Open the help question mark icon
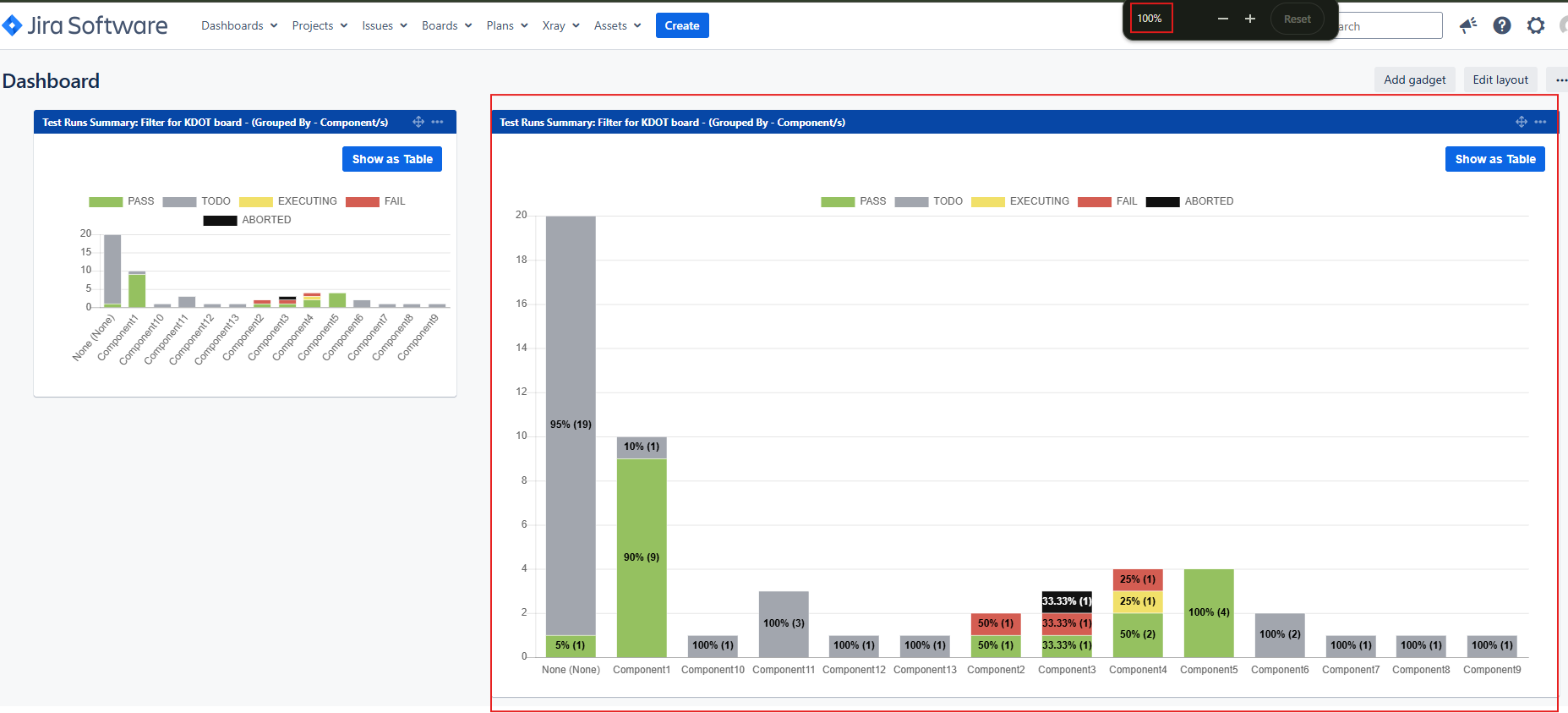This screenshot has height=713, width=1568. coord(1502,25)
